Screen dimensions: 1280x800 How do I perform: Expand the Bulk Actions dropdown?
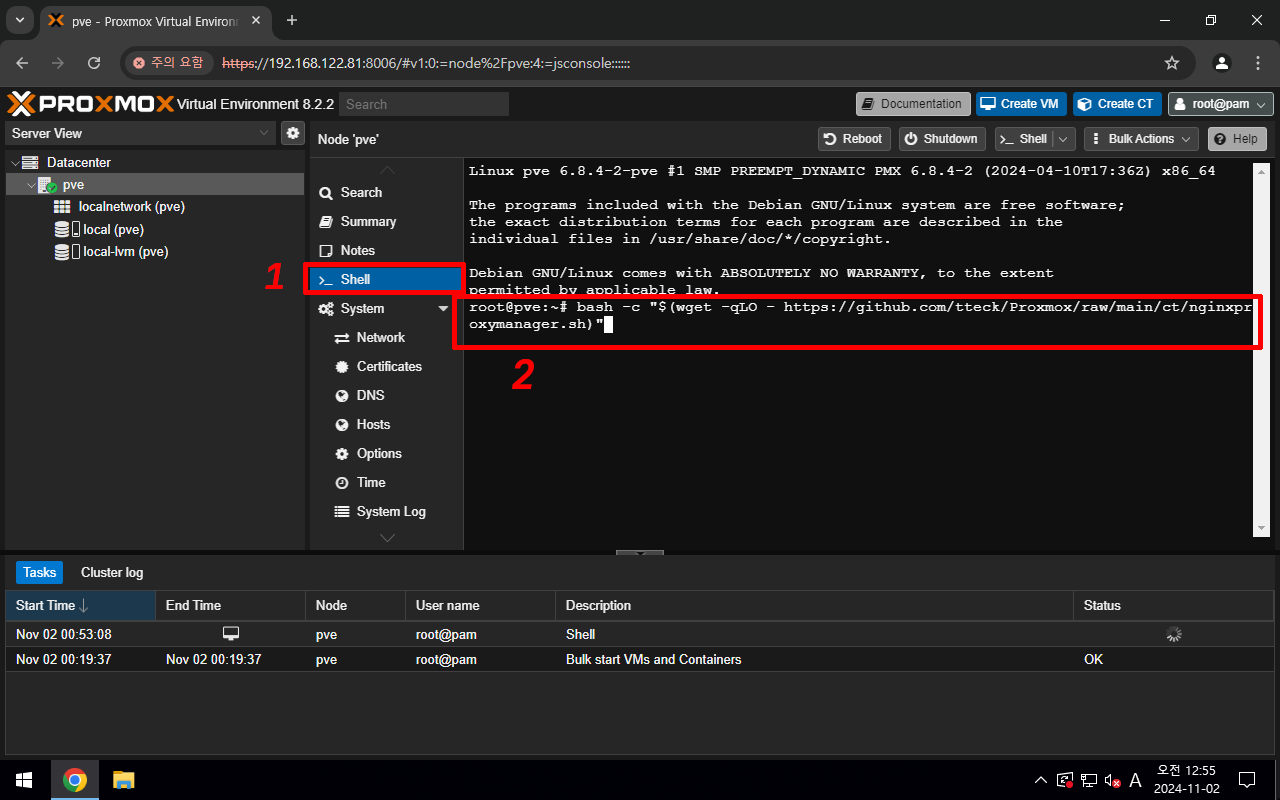click(1140, 139)
